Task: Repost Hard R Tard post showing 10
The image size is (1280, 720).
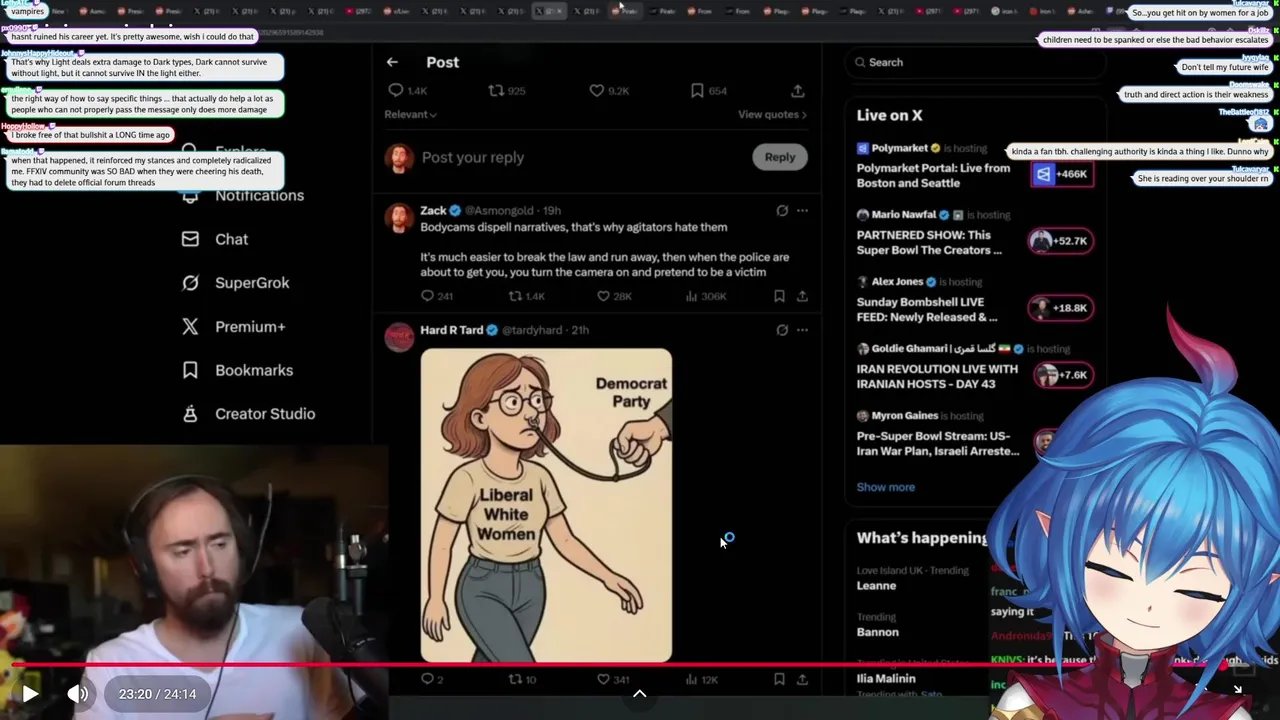Action: click(515, 679)
